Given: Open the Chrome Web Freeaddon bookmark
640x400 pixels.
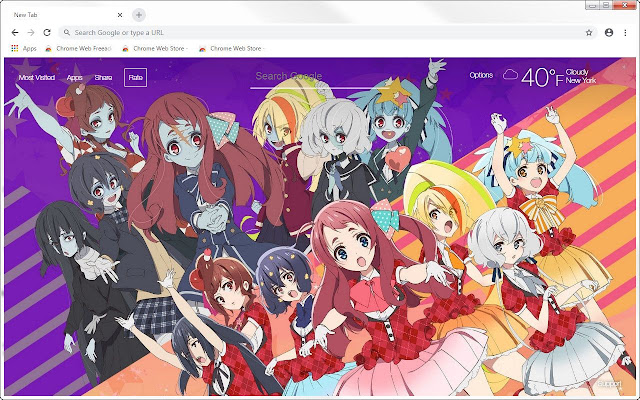Looking at the screenshot, I should coord(78,48).
